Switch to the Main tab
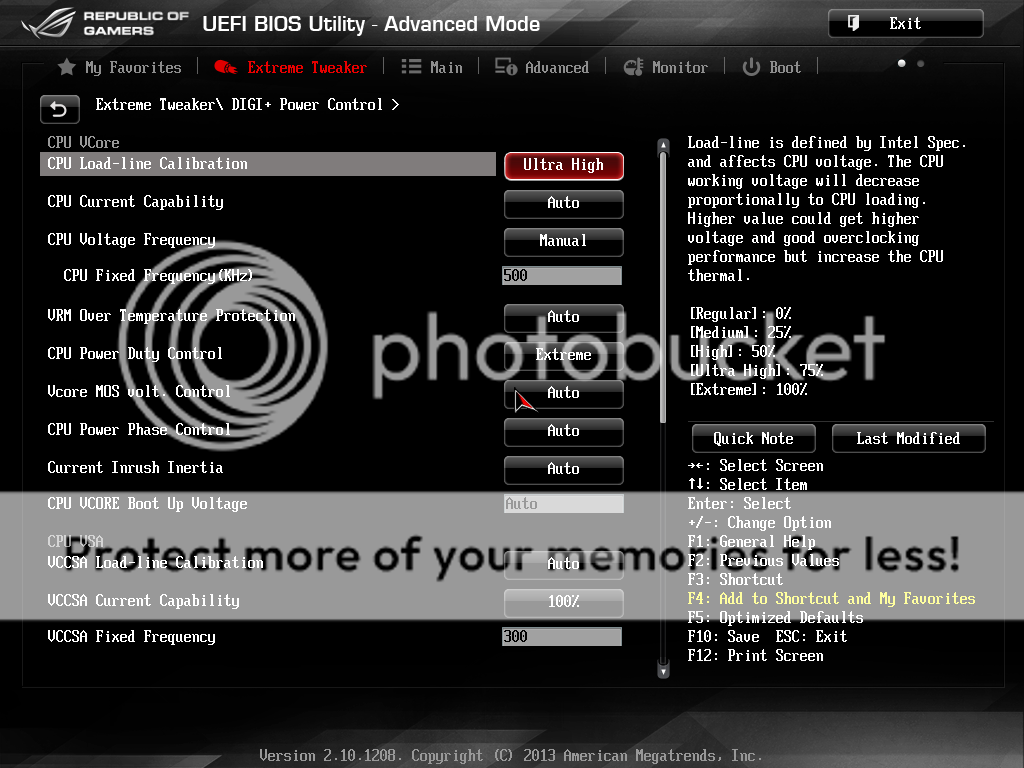 tap(445, 67)
